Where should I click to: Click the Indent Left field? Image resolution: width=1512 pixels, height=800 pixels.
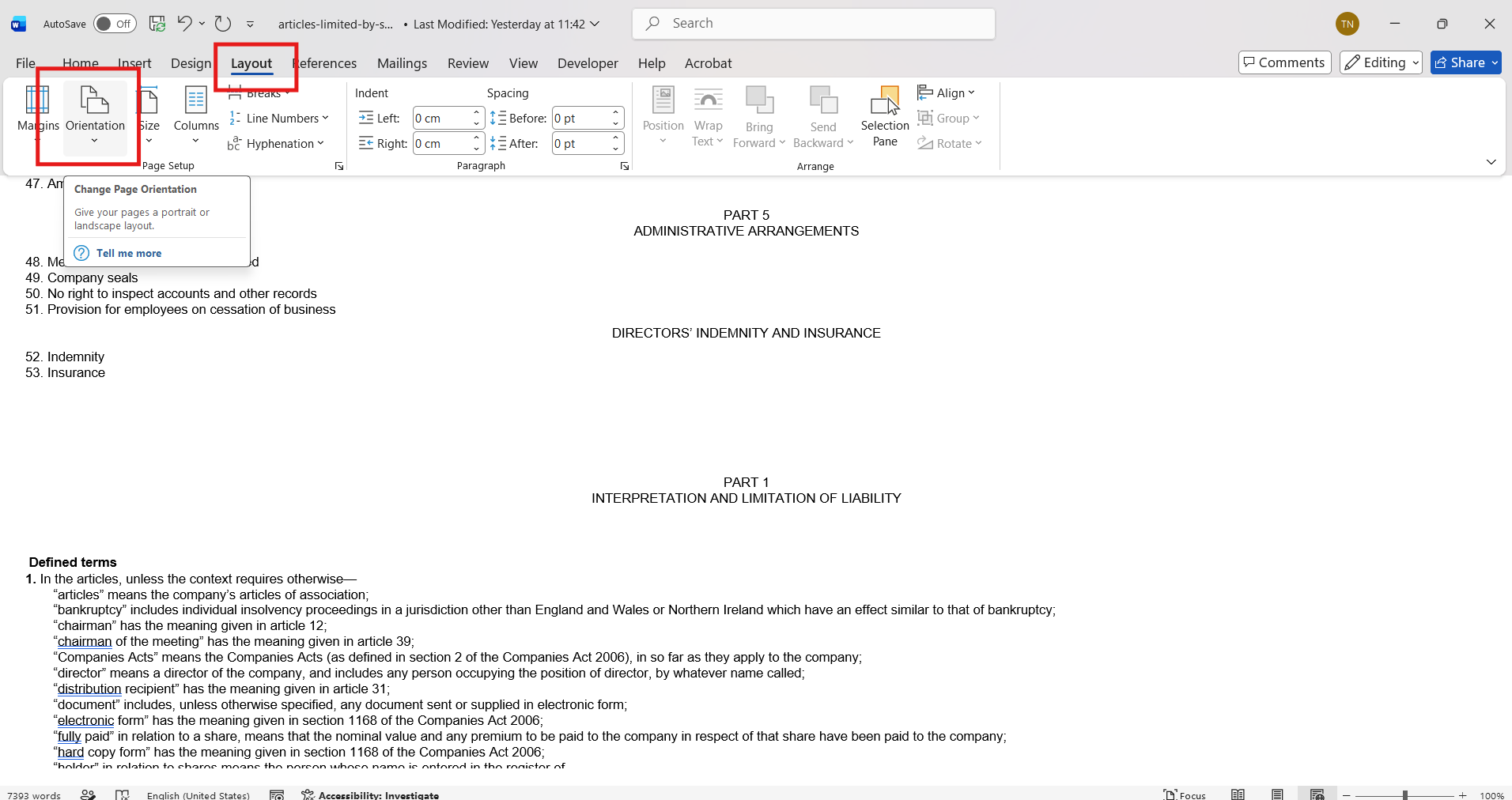[x=441, y=119]
